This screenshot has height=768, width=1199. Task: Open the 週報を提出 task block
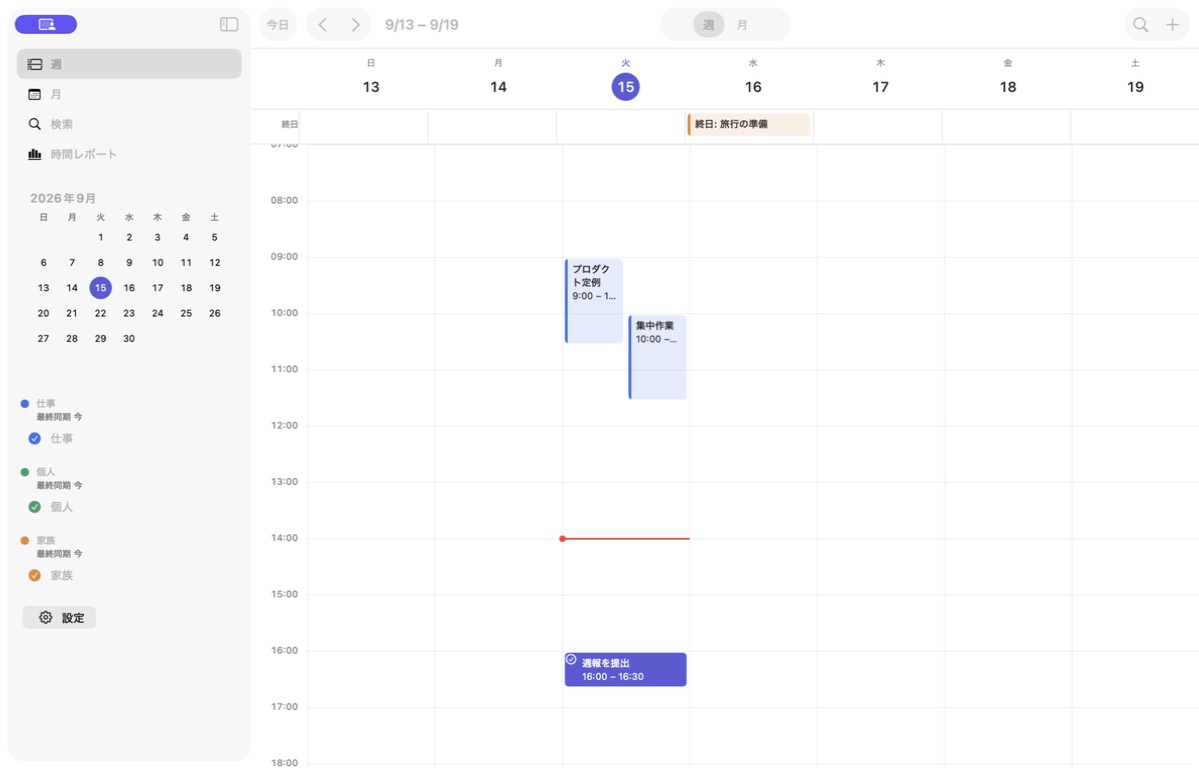tap(625, 669)
